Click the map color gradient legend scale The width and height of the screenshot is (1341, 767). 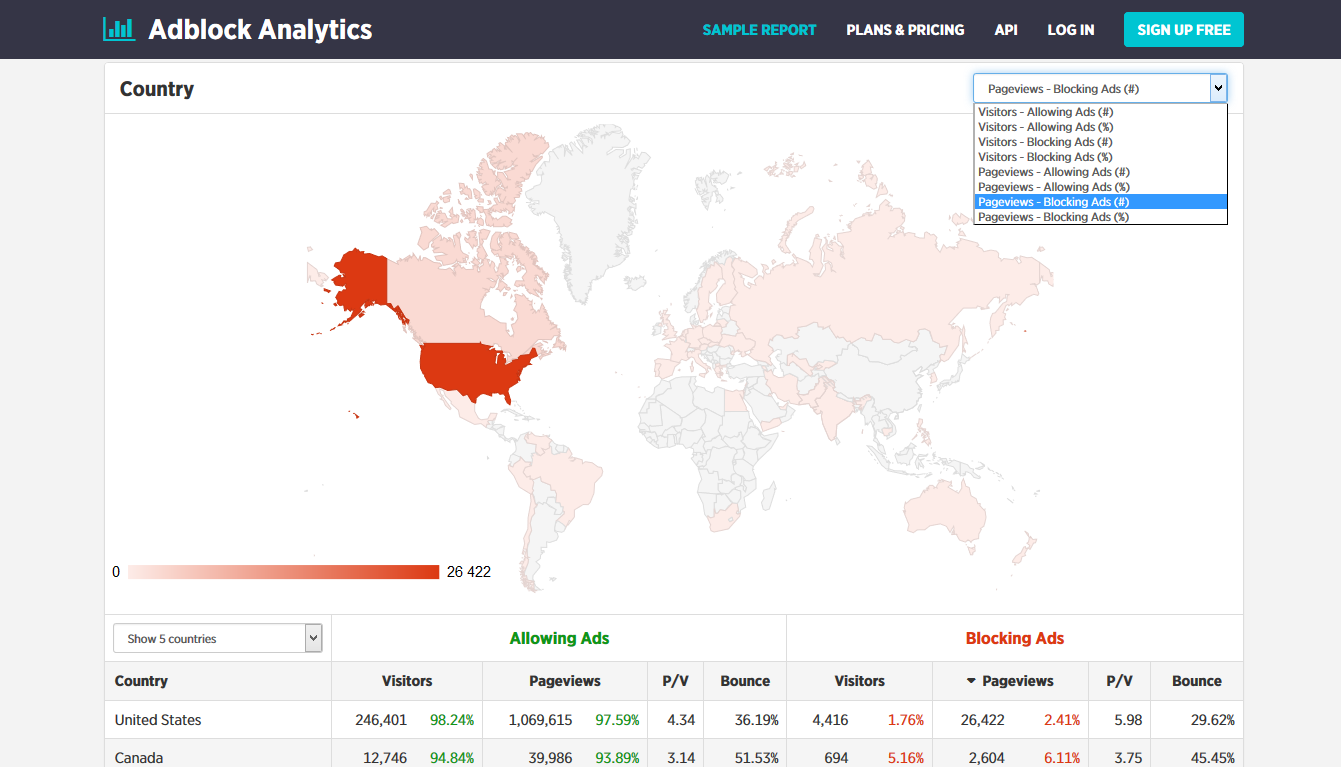pyautogui.click(x=283, y=571)
